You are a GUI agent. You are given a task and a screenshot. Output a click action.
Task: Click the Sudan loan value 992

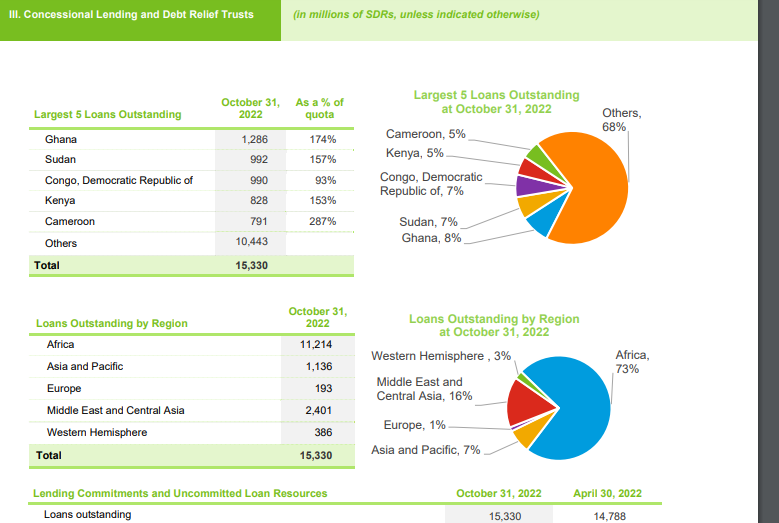pyautogui.click(x=258, y=160)
